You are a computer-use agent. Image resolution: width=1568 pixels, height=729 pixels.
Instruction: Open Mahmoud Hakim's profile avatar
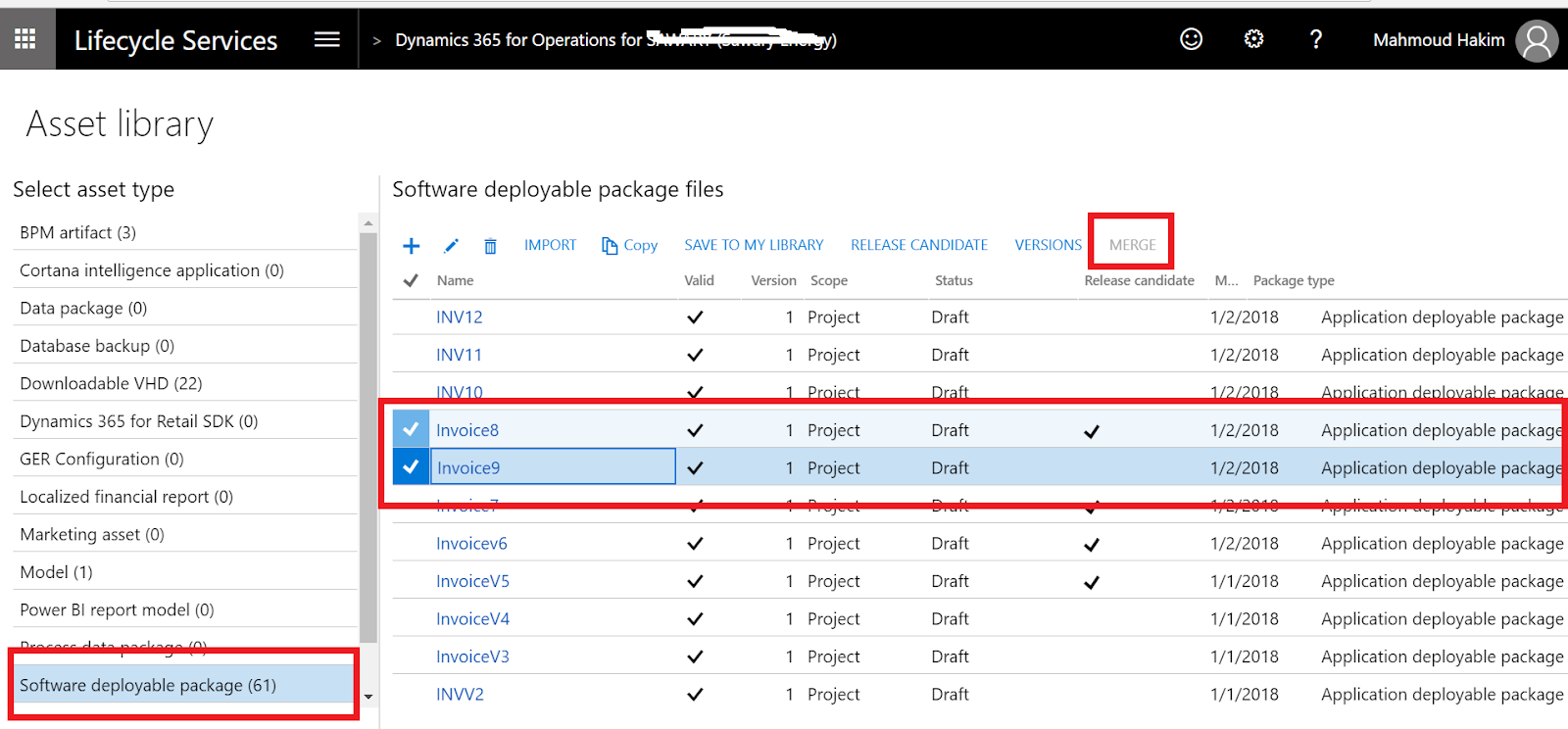click(x=1537, y=41)
